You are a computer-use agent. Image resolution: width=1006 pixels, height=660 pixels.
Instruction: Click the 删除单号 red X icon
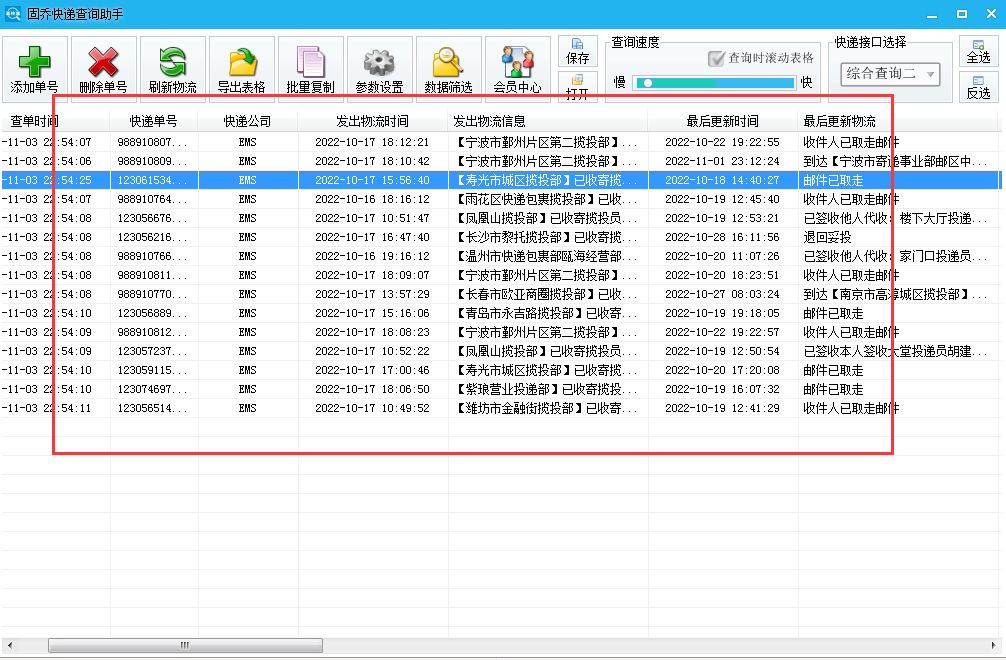(x=103, y=62)
